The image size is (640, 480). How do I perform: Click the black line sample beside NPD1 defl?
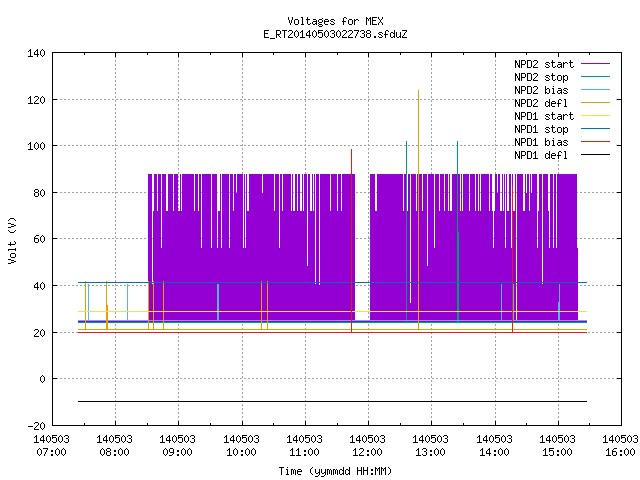(595, 155)
